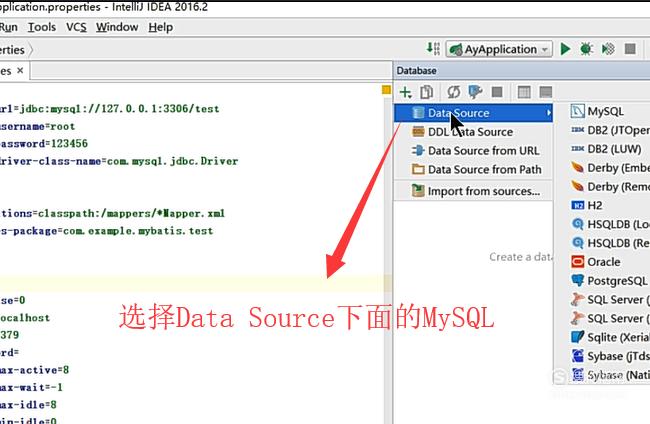Click the yellow inspection indicator in editor
Screen dimensions: 650x424
click(x=386, y=90)
